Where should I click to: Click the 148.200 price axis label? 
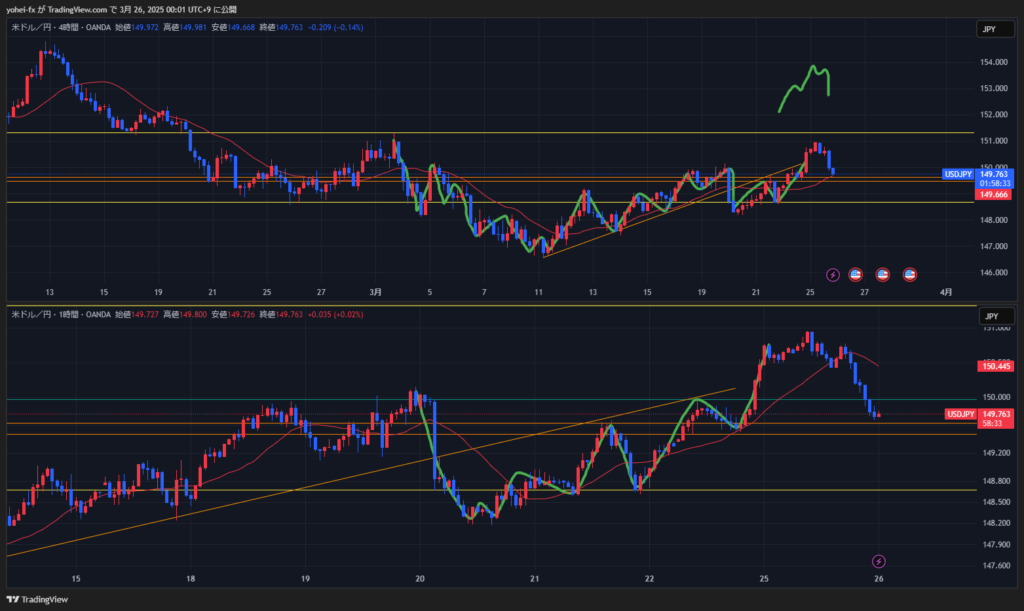coord(996,523)
